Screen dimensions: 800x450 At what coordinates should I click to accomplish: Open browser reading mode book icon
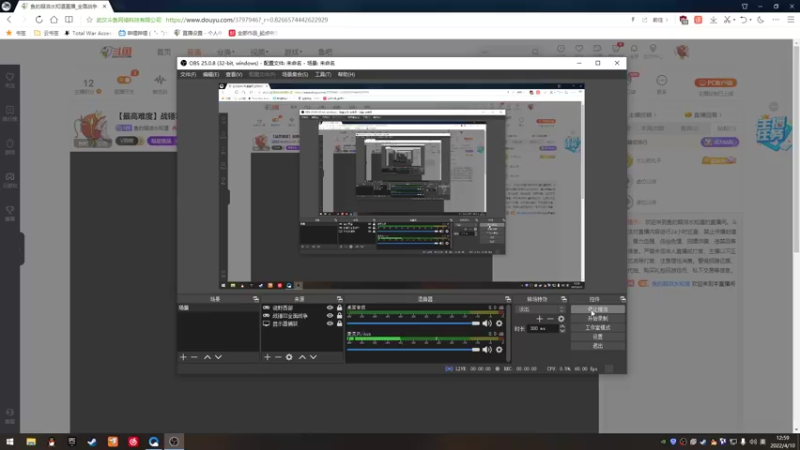(x=69, y=20)
